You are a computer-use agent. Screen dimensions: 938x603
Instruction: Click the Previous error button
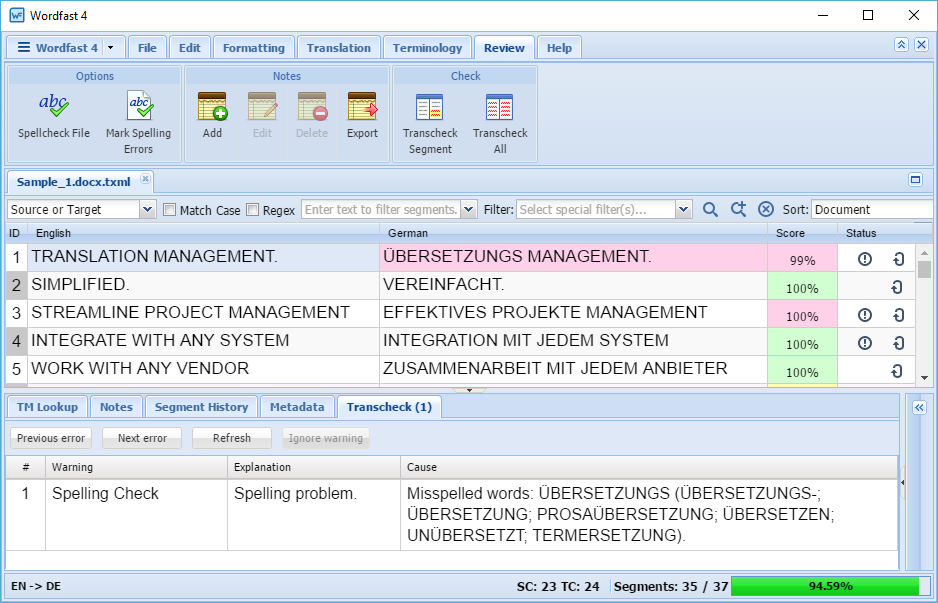pos(51,438)
